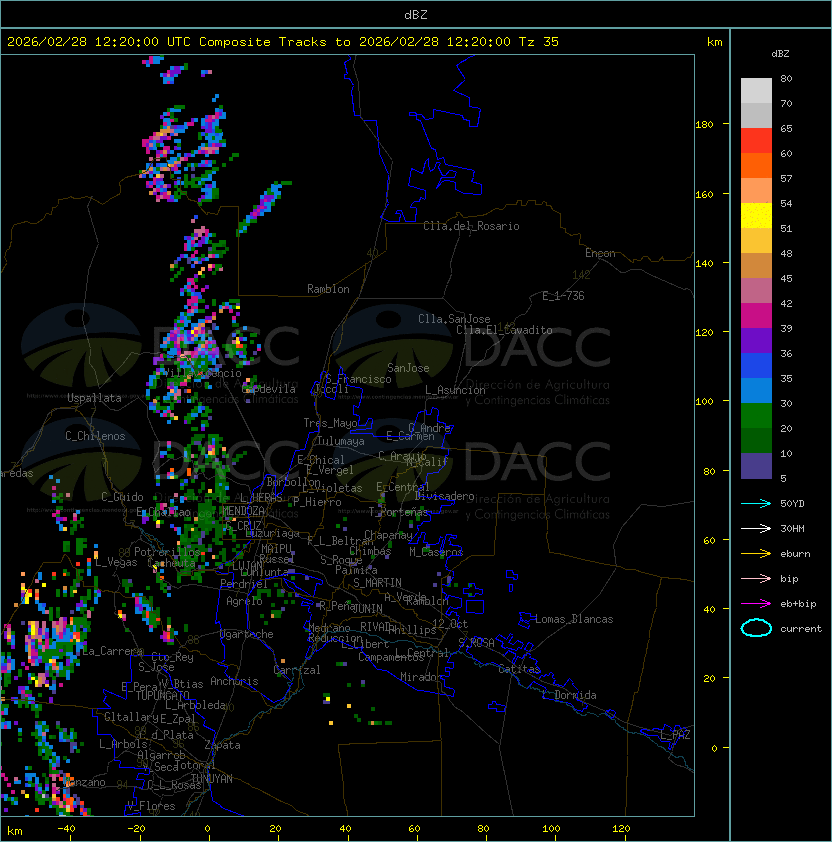Click the 'Clla.del_Rosario' map label

(471, 226)
